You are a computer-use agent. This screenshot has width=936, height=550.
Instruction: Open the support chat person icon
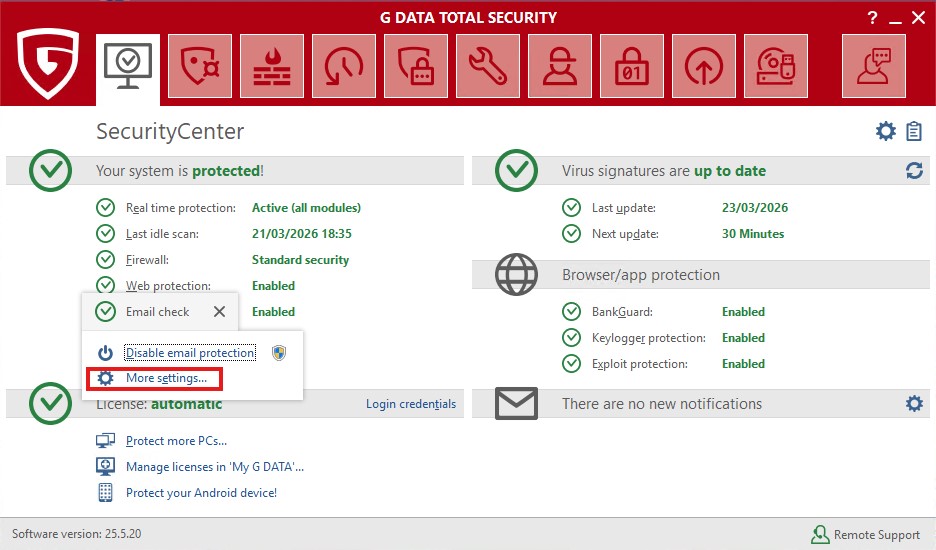874,66
